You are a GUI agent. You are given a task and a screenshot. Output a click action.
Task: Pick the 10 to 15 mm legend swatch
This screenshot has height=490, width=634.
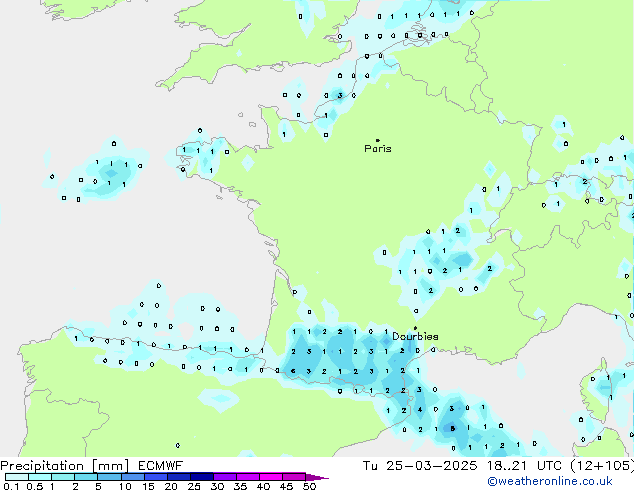coord(132,477)
